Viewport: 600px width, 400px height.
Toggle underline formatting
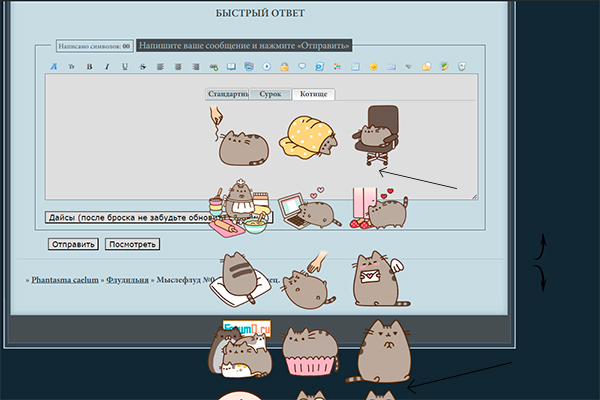[x=125, y=67]
